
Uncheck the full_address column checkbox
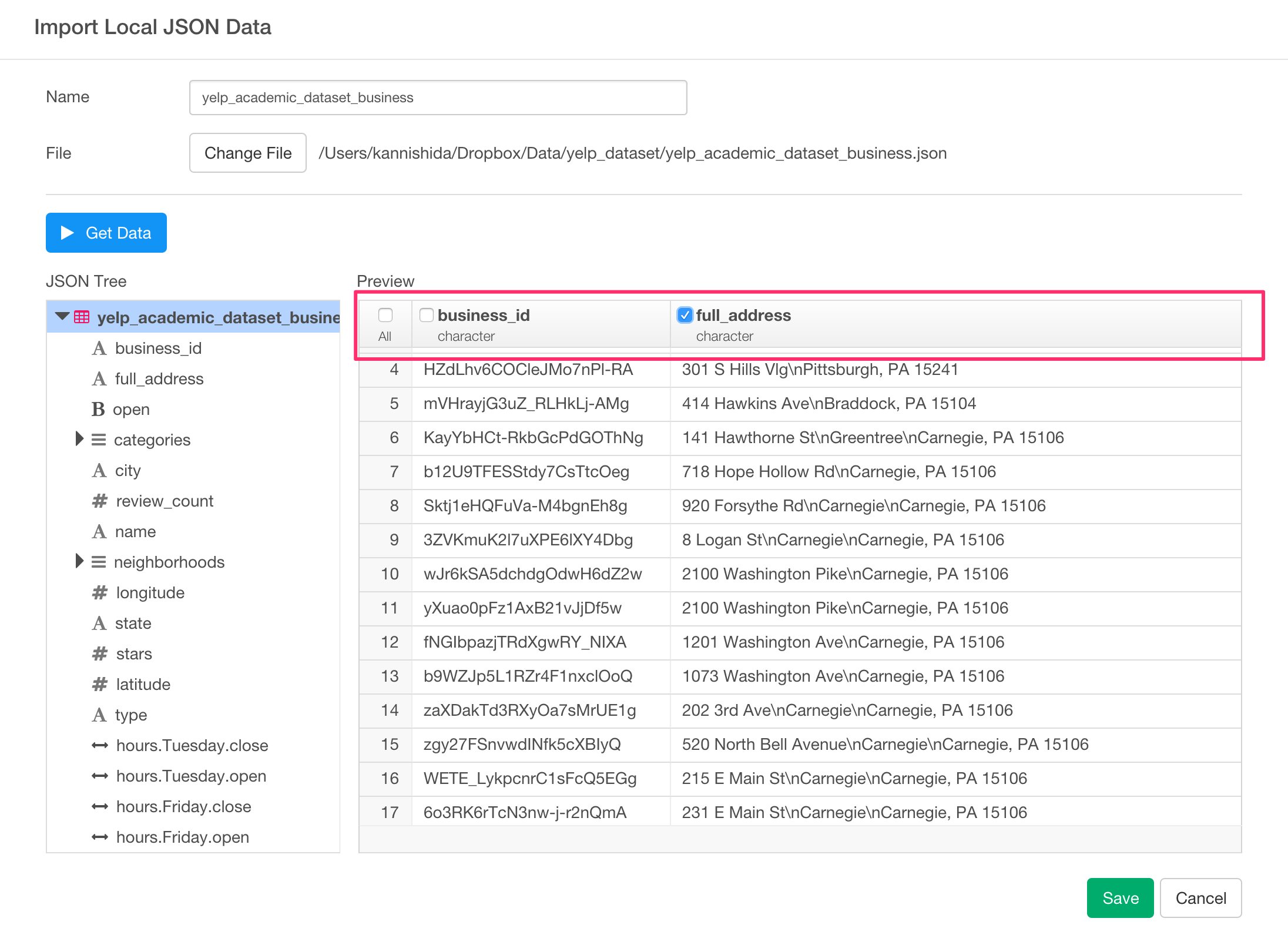coord(685,316)
